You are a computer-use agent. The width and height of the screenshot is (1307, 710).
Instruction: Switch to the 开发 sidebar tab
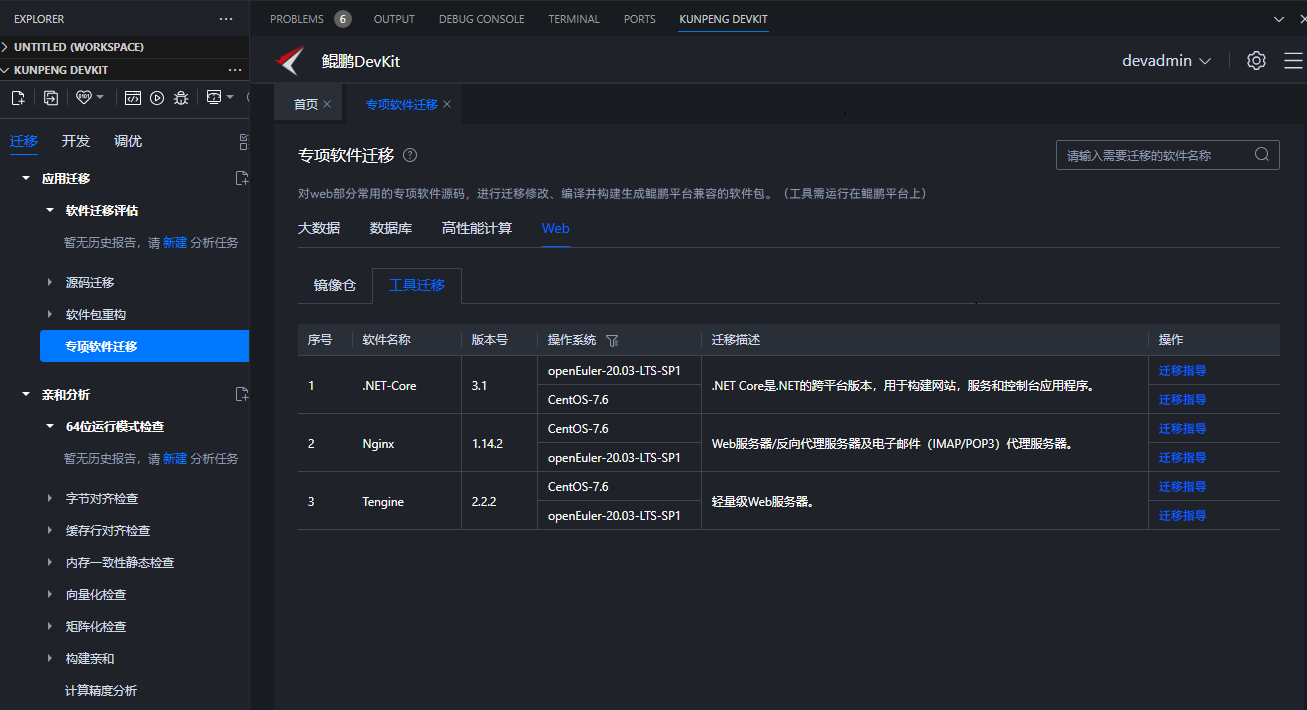[x=76, y=141]
